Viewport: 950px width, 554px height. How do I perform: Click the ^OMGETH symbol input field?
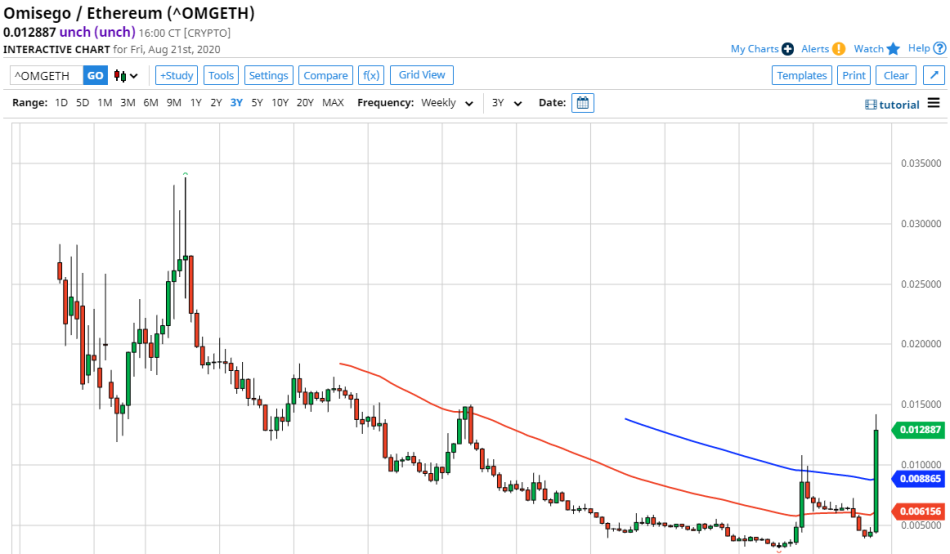click(47, 76)
